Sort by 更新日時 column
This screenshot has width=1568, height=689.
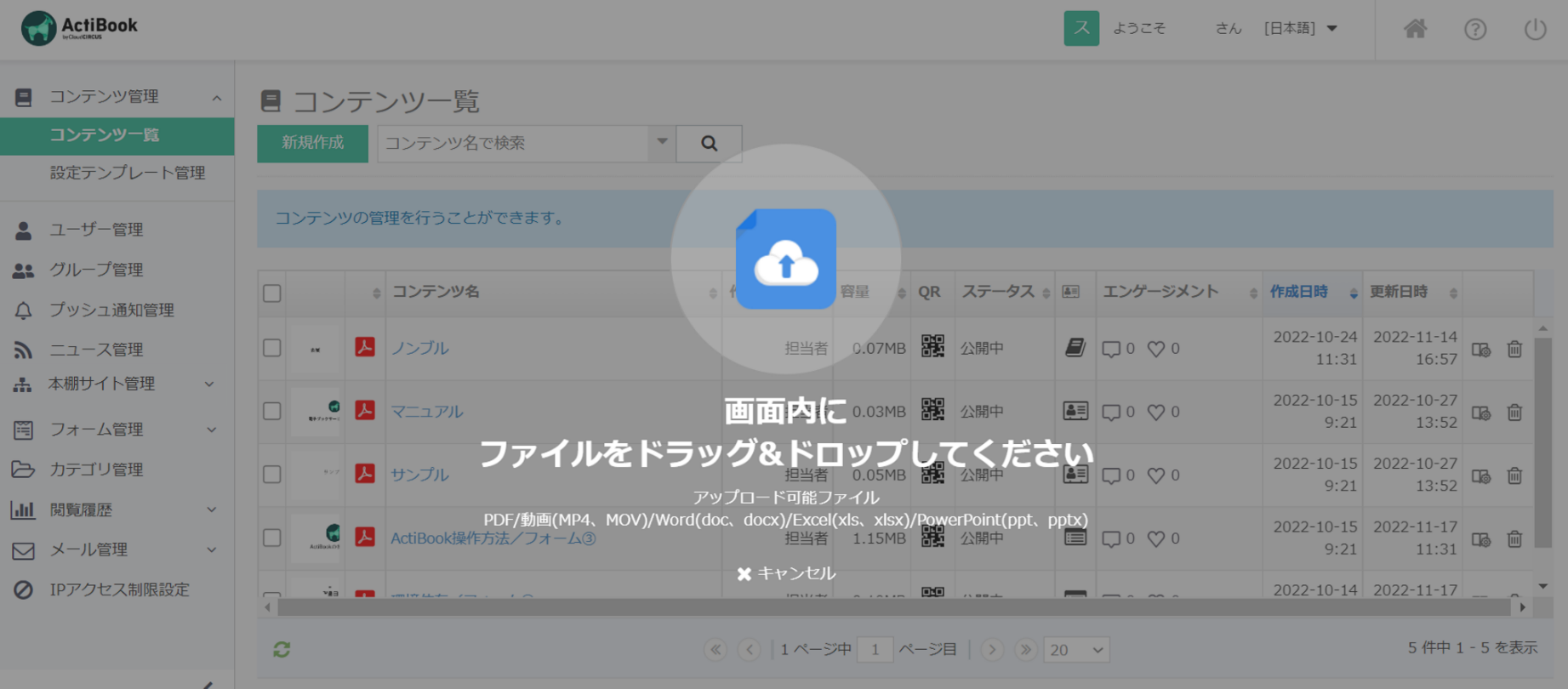1412,292
